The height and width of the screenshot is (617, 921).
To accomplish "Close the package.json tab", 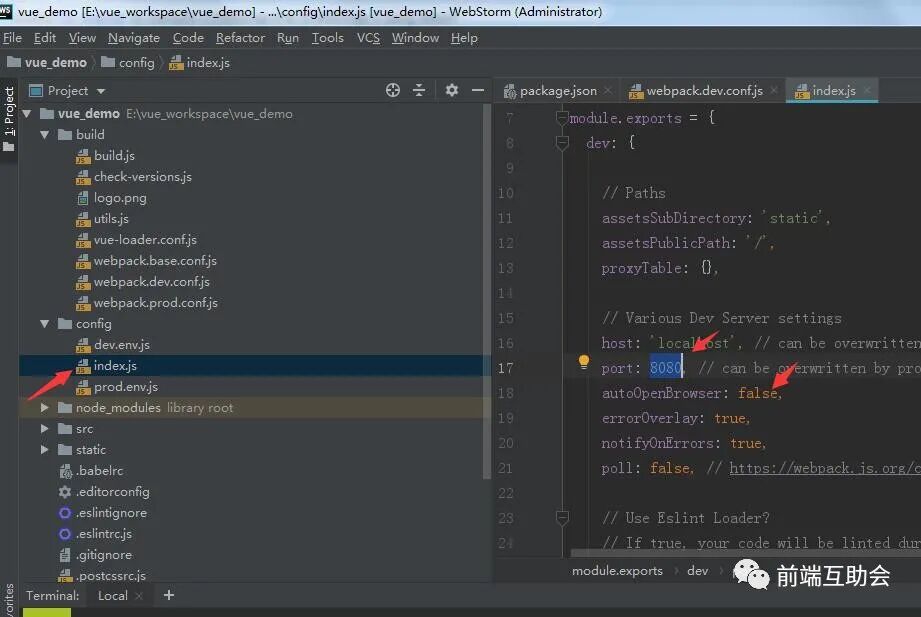I will coord(607,90).
